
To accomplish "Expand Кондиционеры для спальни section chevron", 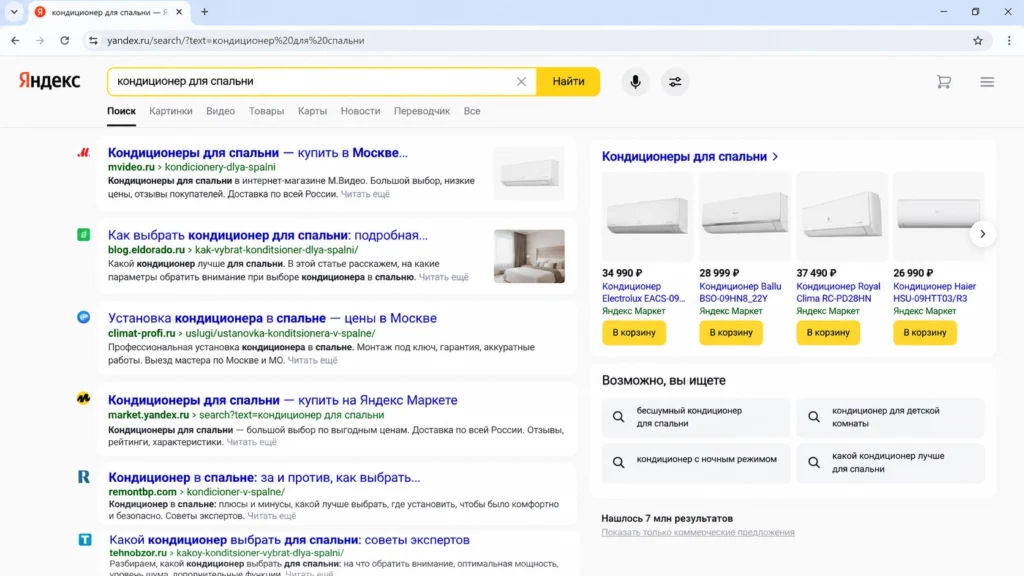I will point(775,157).
